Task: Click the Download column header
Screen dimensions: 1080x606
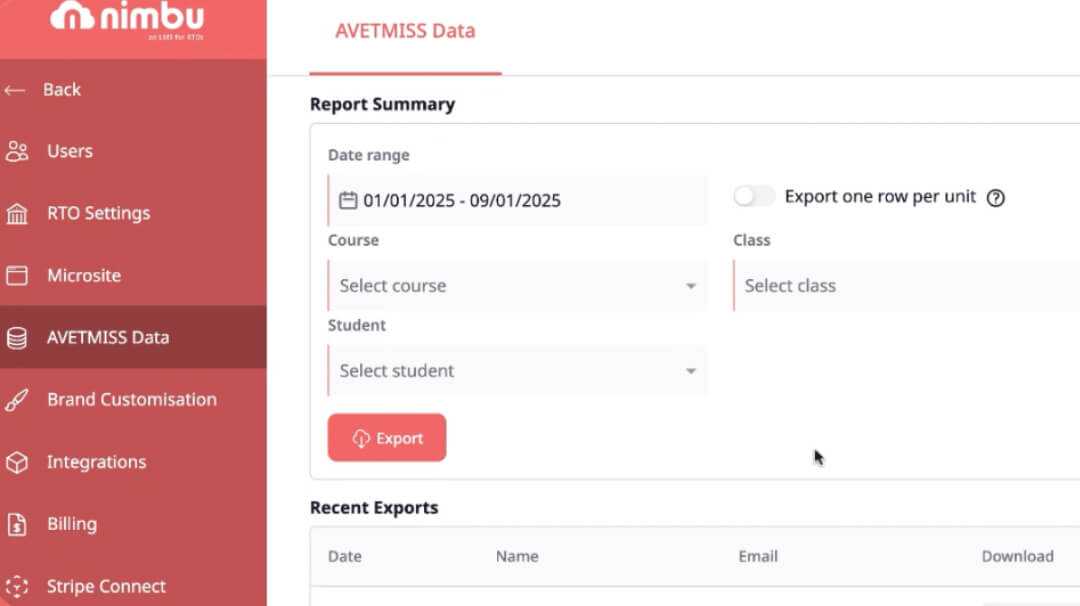Action: pos(1017,556)
